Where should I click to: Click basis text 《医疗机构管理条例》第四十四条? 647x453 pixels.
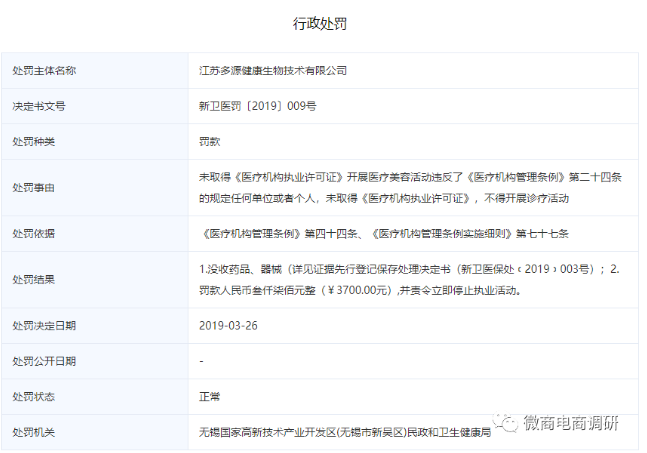279,234
